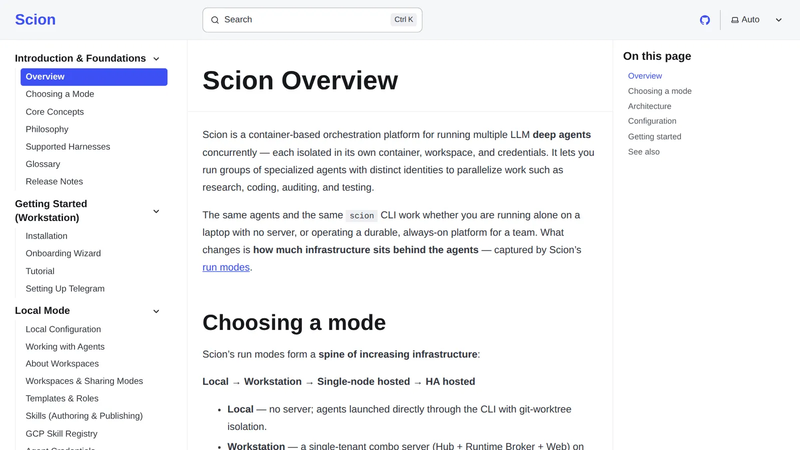
Task: Collapse the Introduction & Foundations section
Action: click(x=156, y=59)
